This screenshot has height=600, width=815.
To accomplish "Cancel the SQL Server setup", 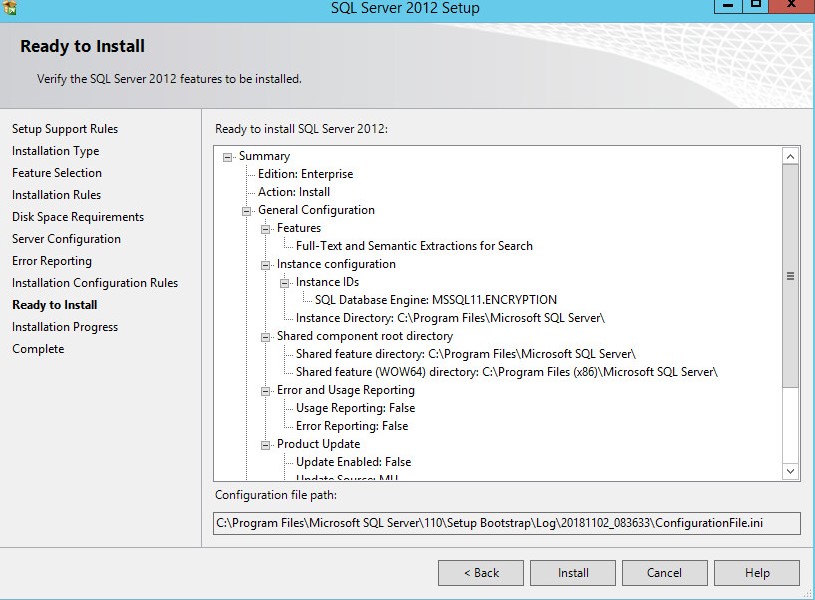I will click(x=665, y=573).
